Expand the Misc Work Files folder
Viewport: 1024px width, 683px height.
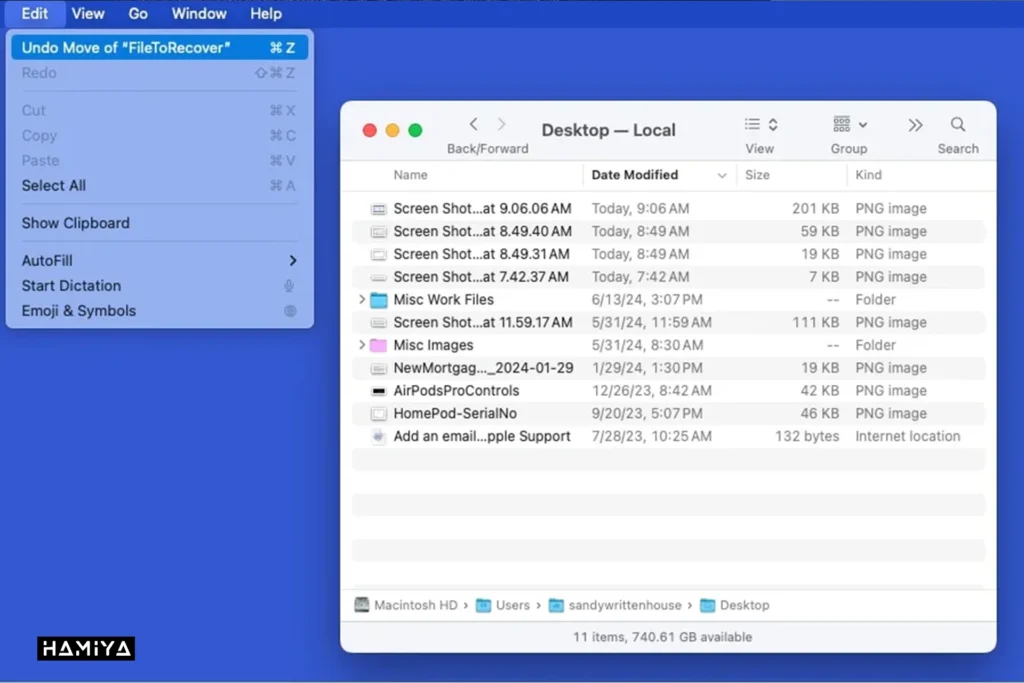coord(362,300)
